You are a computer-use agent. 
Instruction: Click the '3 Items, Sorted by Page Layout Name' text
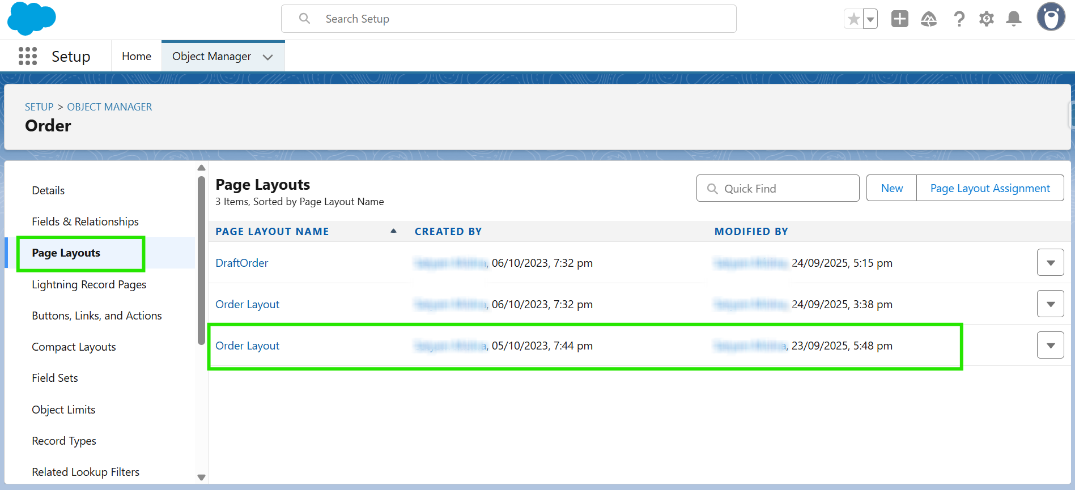(300, 201)
